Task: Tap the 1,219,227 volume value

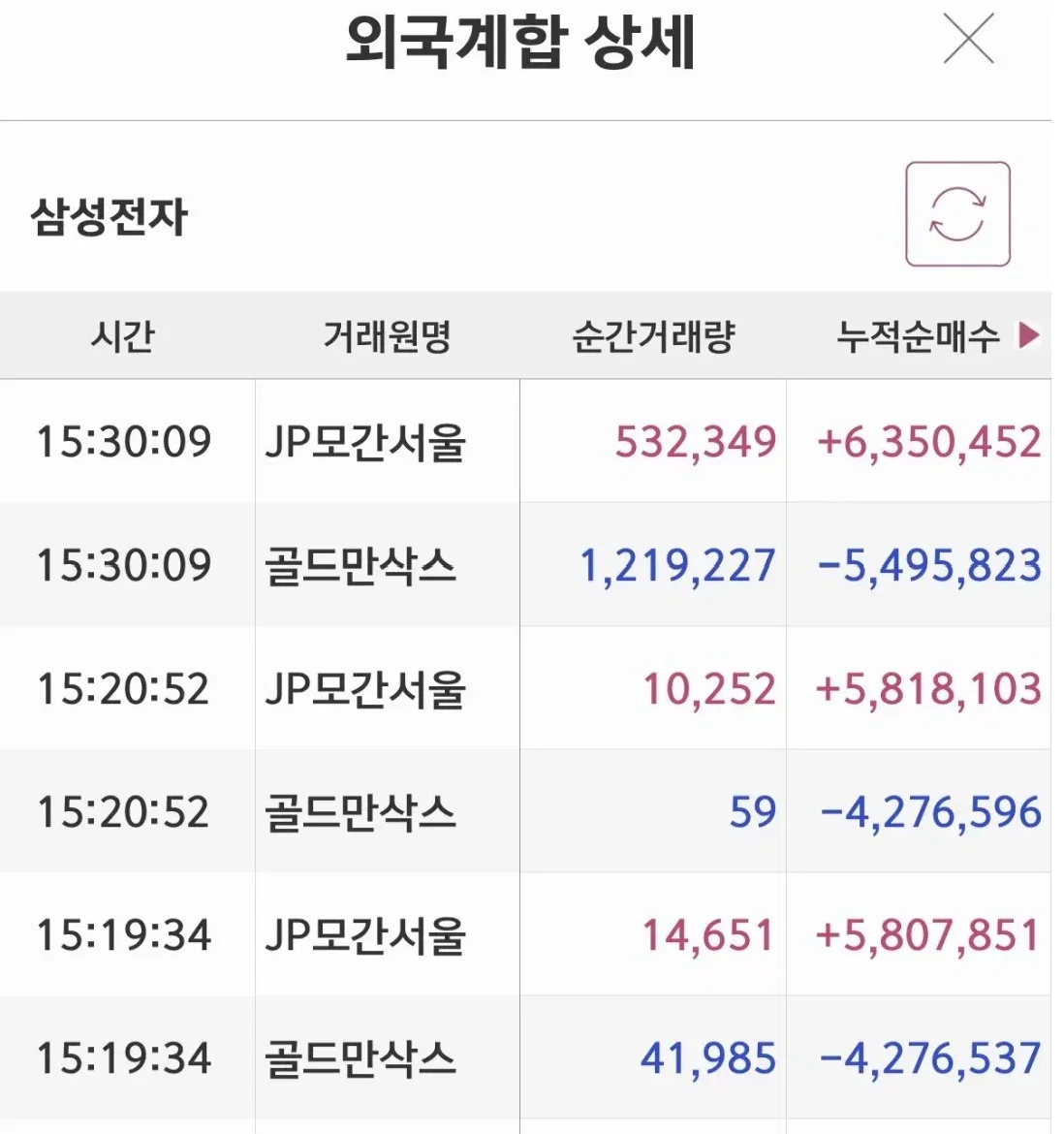Action: tap(678, 566)
